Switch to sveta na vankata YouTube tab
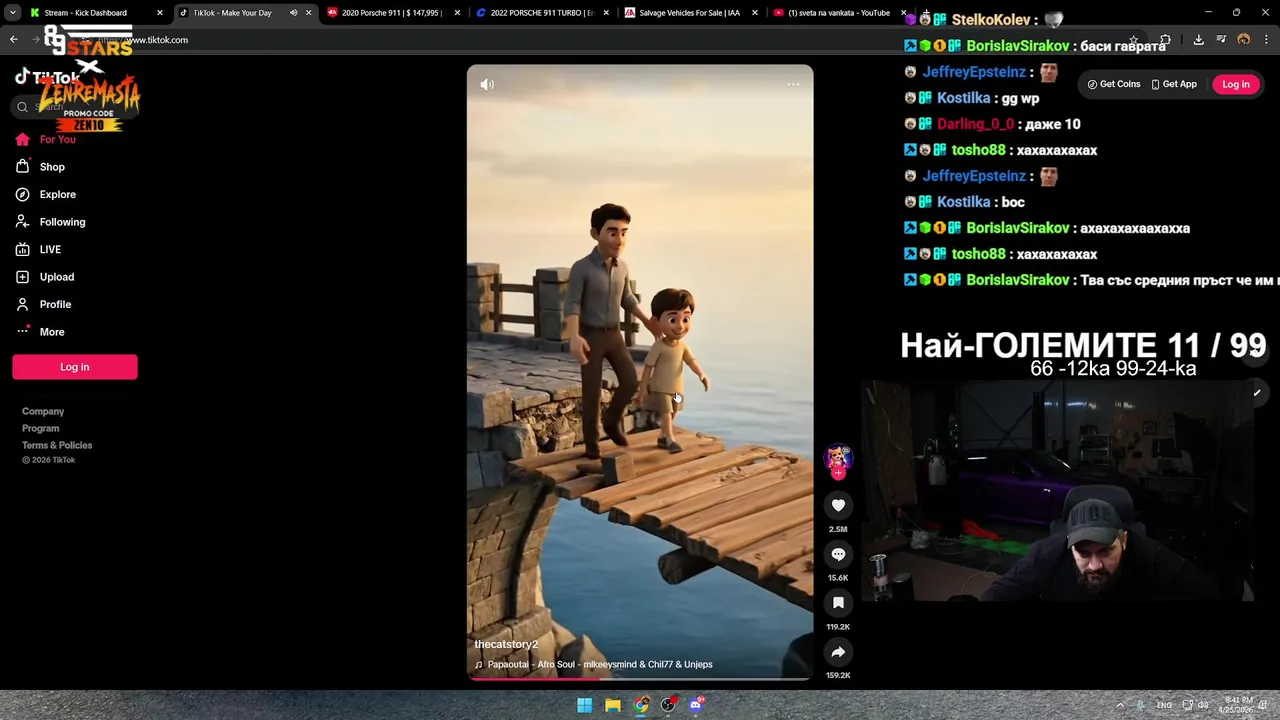The image size is (1280, 720). (x=838, y=13)
